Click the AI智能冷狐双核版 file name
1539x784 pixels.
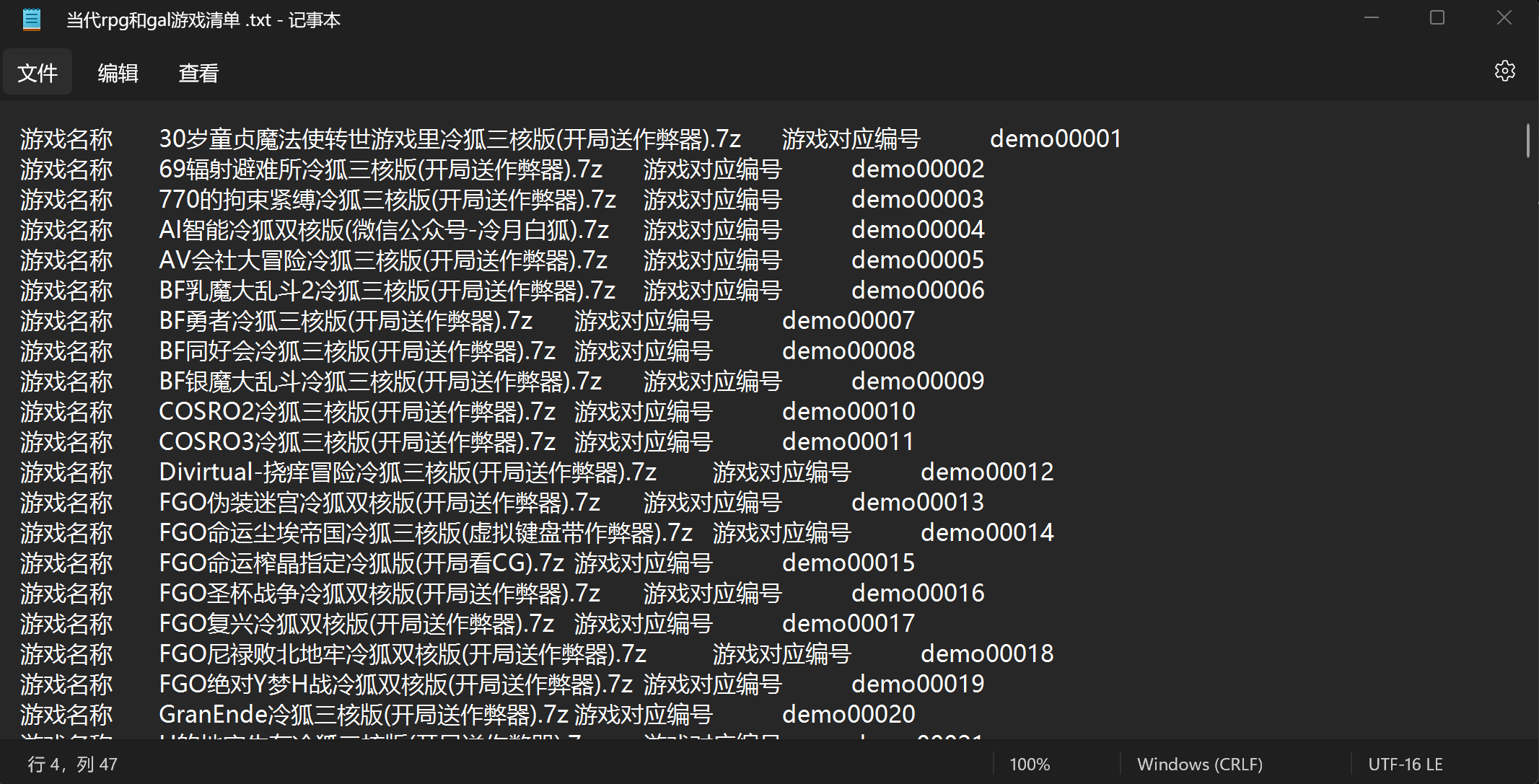(384, 229)
